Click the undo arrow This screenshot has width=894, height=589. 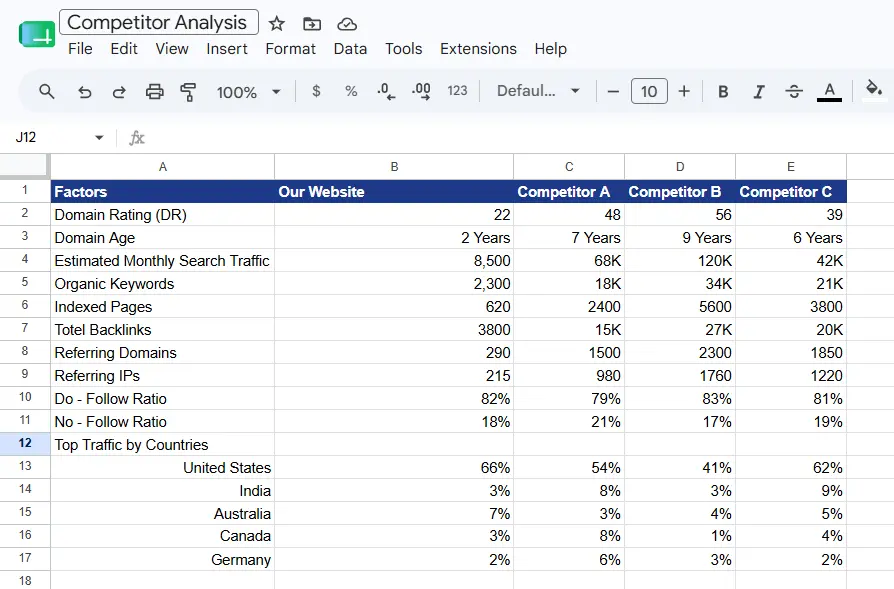click(x=84, y=92)
